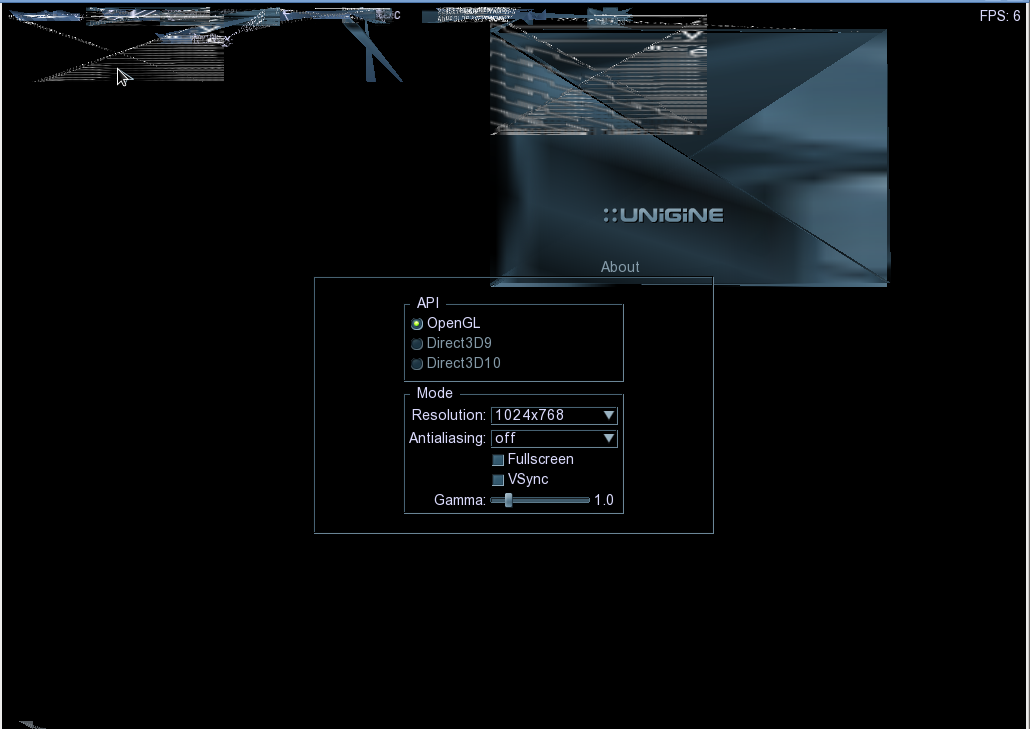Screen dimensions: 1030x730
Task: Click the Resolution dropdown arrow
Action: click(608, 415)
